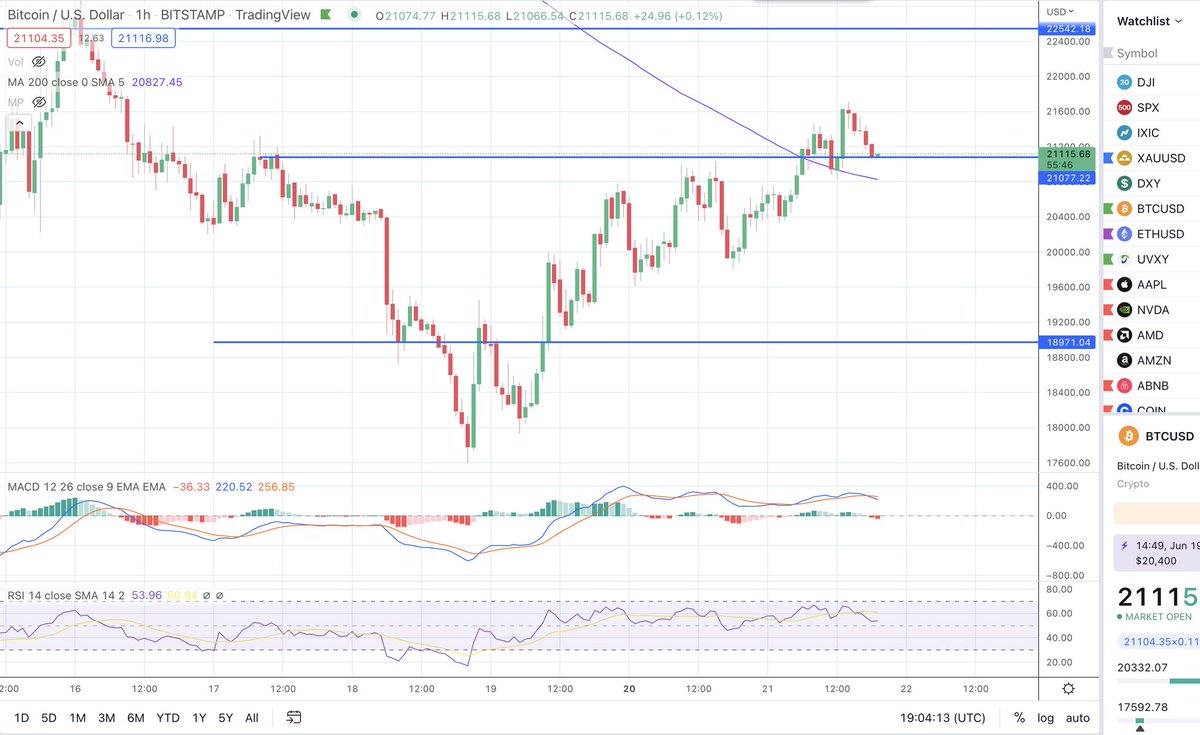Click the Ethereum icon beside ETHUSD
This screenshot has width=1200, height=735.
1124,234
